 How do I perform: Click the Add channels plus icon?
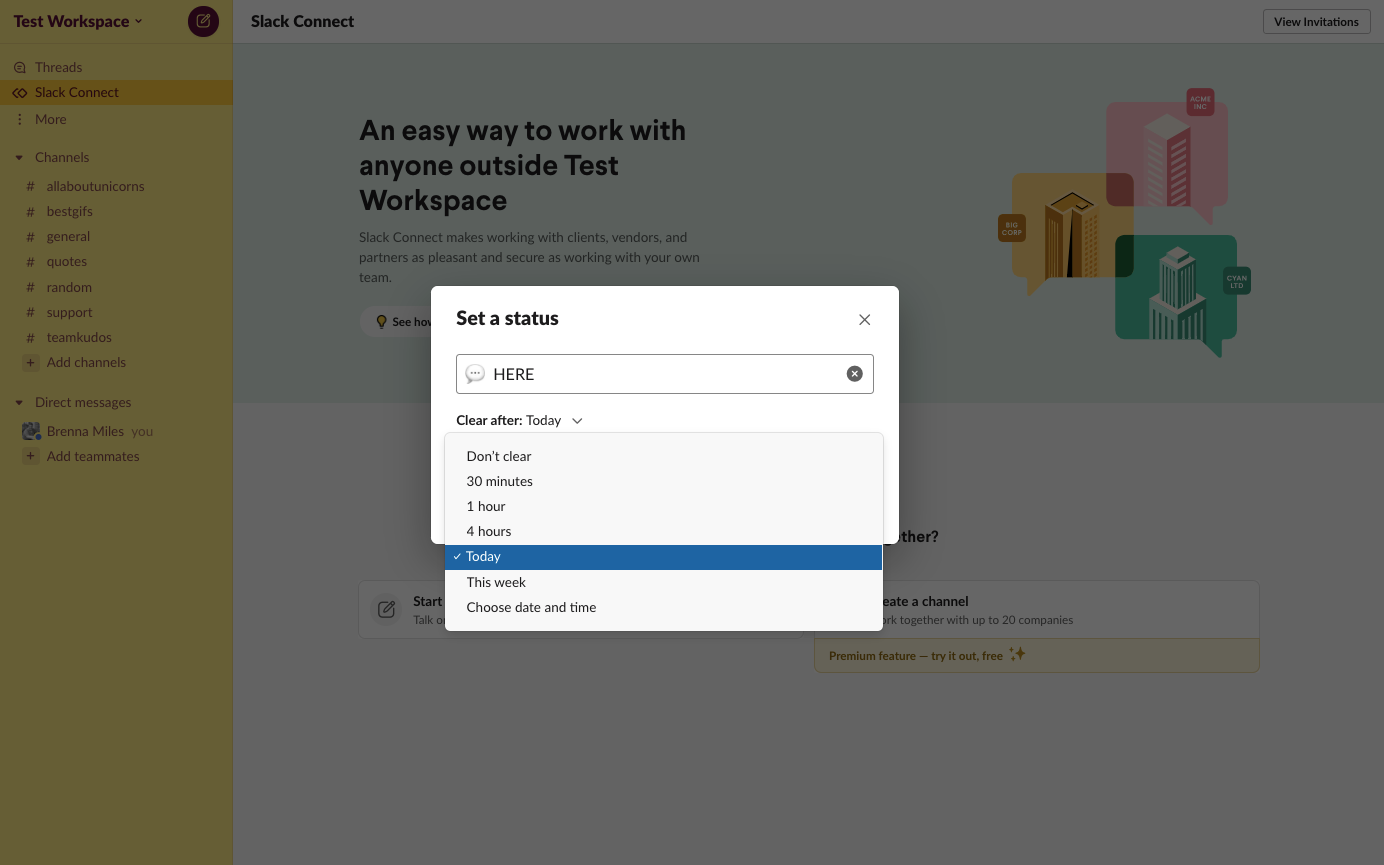coord(31,362)
